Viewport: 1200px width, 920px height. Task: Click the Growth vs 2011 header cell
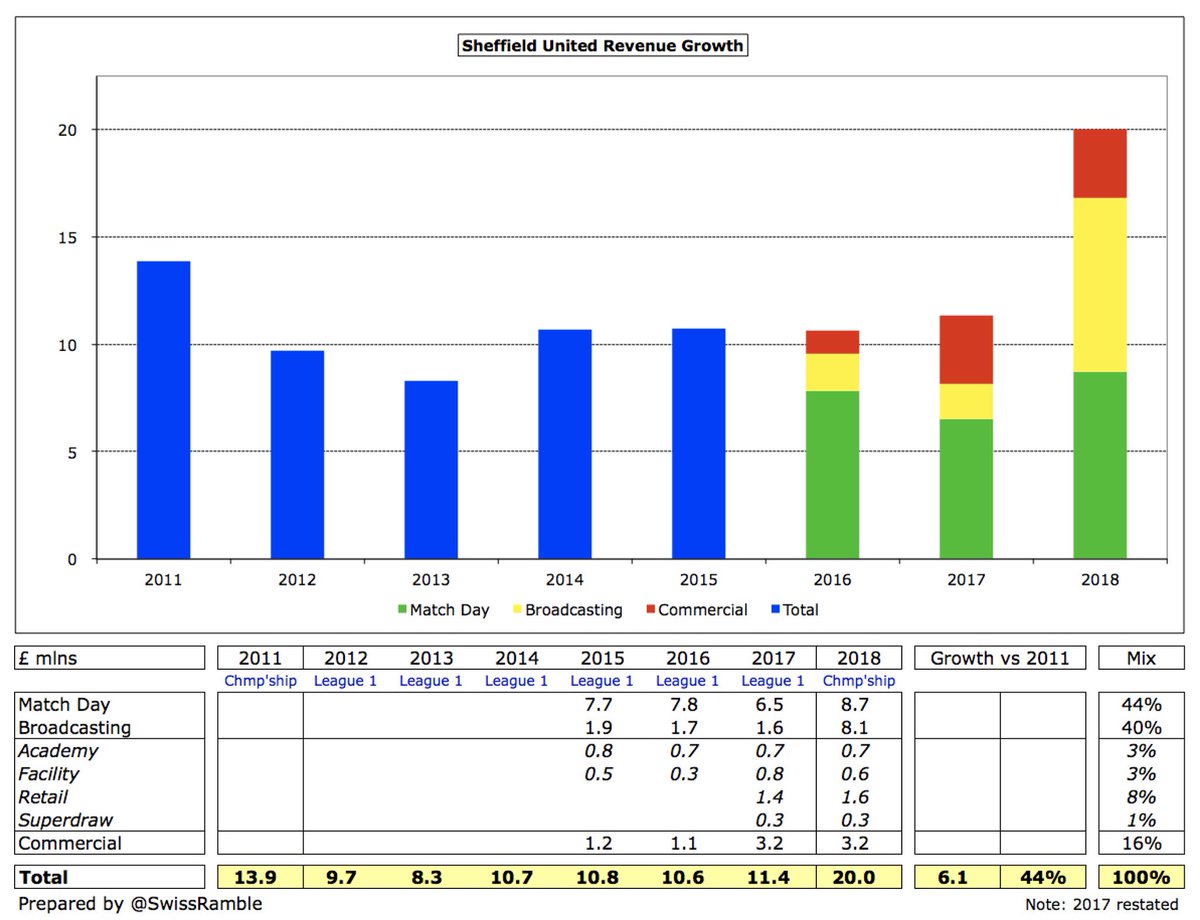point(999,659)
